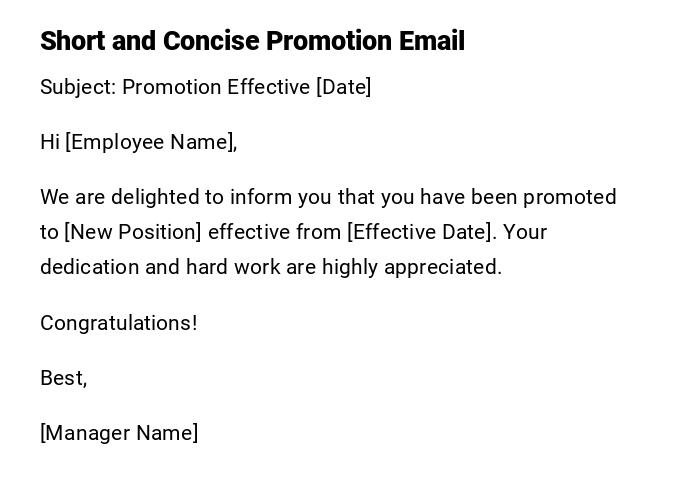Select the [Date] placeholder in subject line
The width and height of the screenshot is (700, 495).
click(x=344, y=87)
